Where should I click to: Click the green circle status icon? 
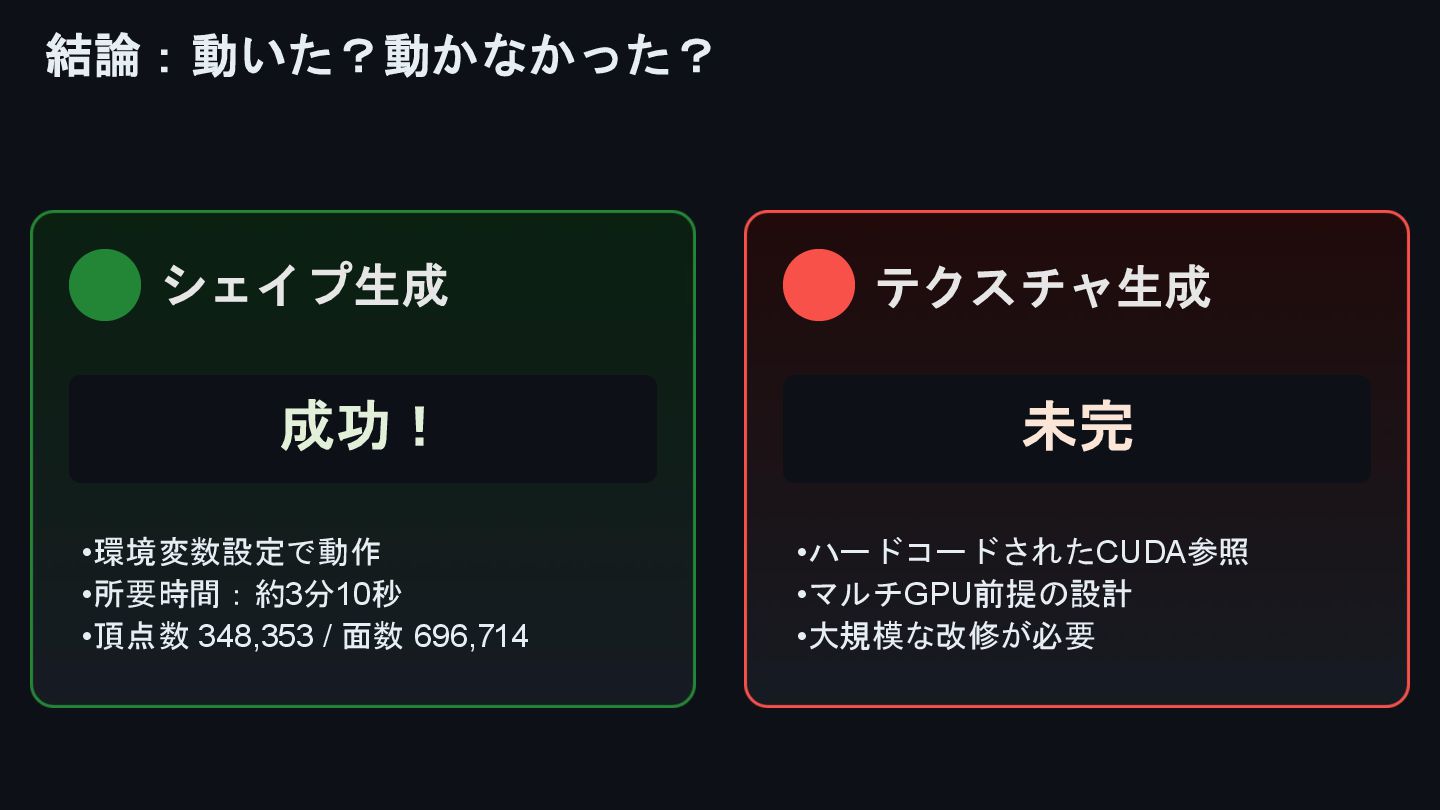coord(105,285)
